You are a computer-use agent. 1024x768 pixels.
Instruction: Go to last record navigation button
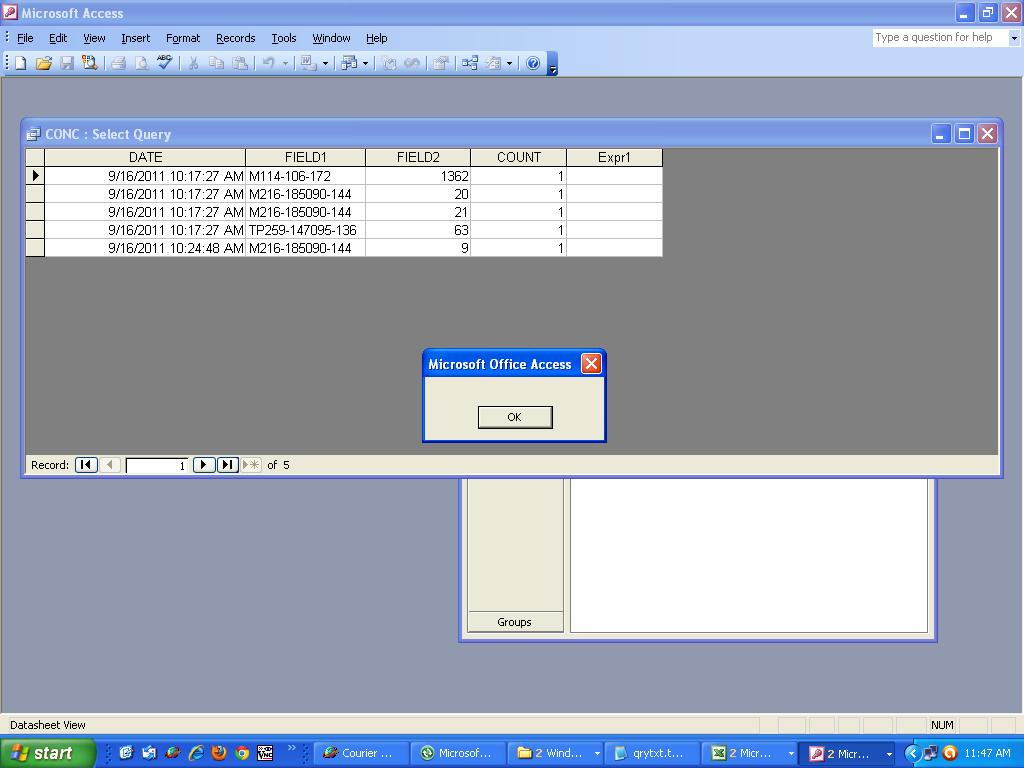click(227, 465)
